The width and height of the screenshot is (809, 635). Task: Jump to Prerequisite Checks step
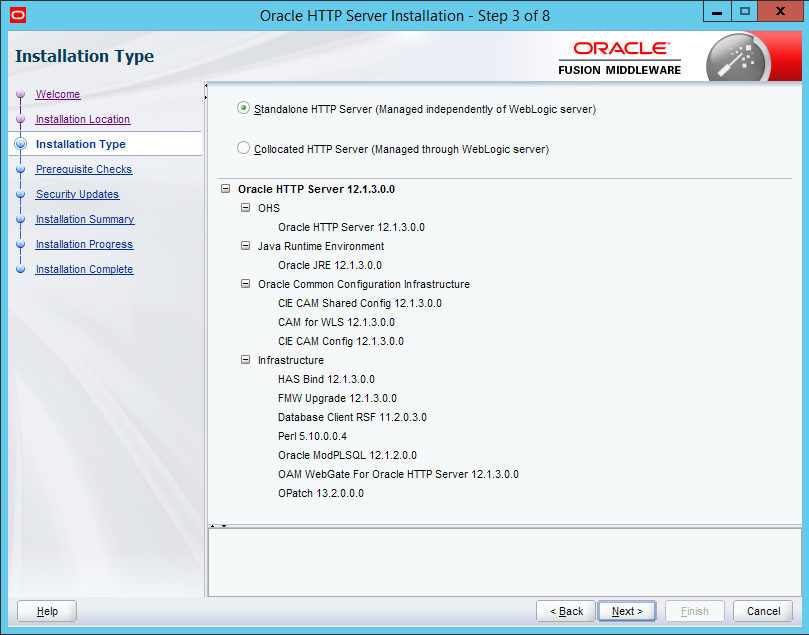click(84, 169)
